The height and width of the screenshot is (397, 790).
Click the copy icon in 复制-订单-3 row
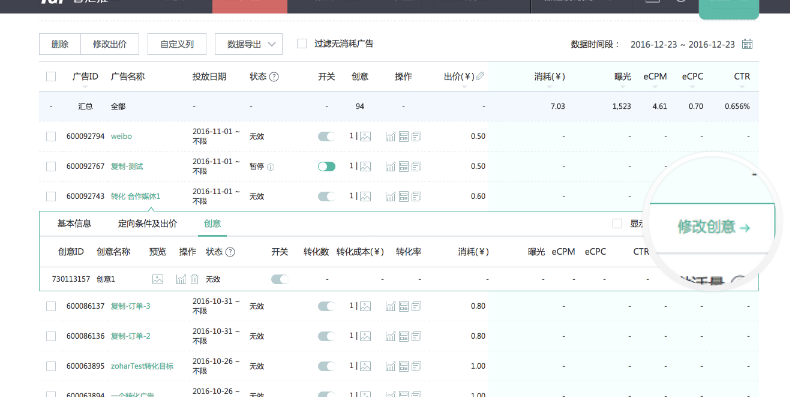coord(416,306)
